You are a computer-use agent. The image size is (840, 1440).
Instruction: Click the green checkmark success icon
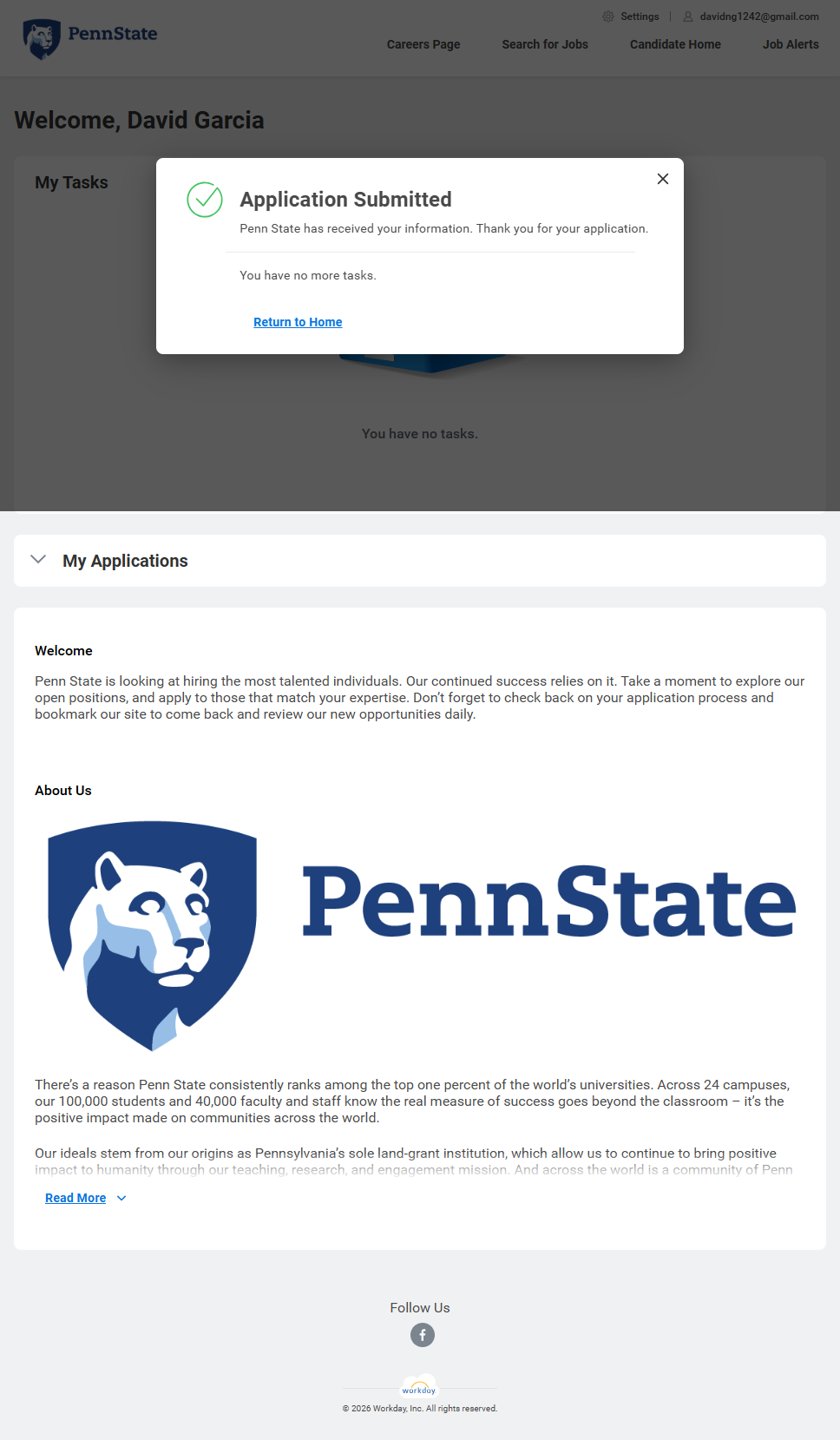click(205, 200)
